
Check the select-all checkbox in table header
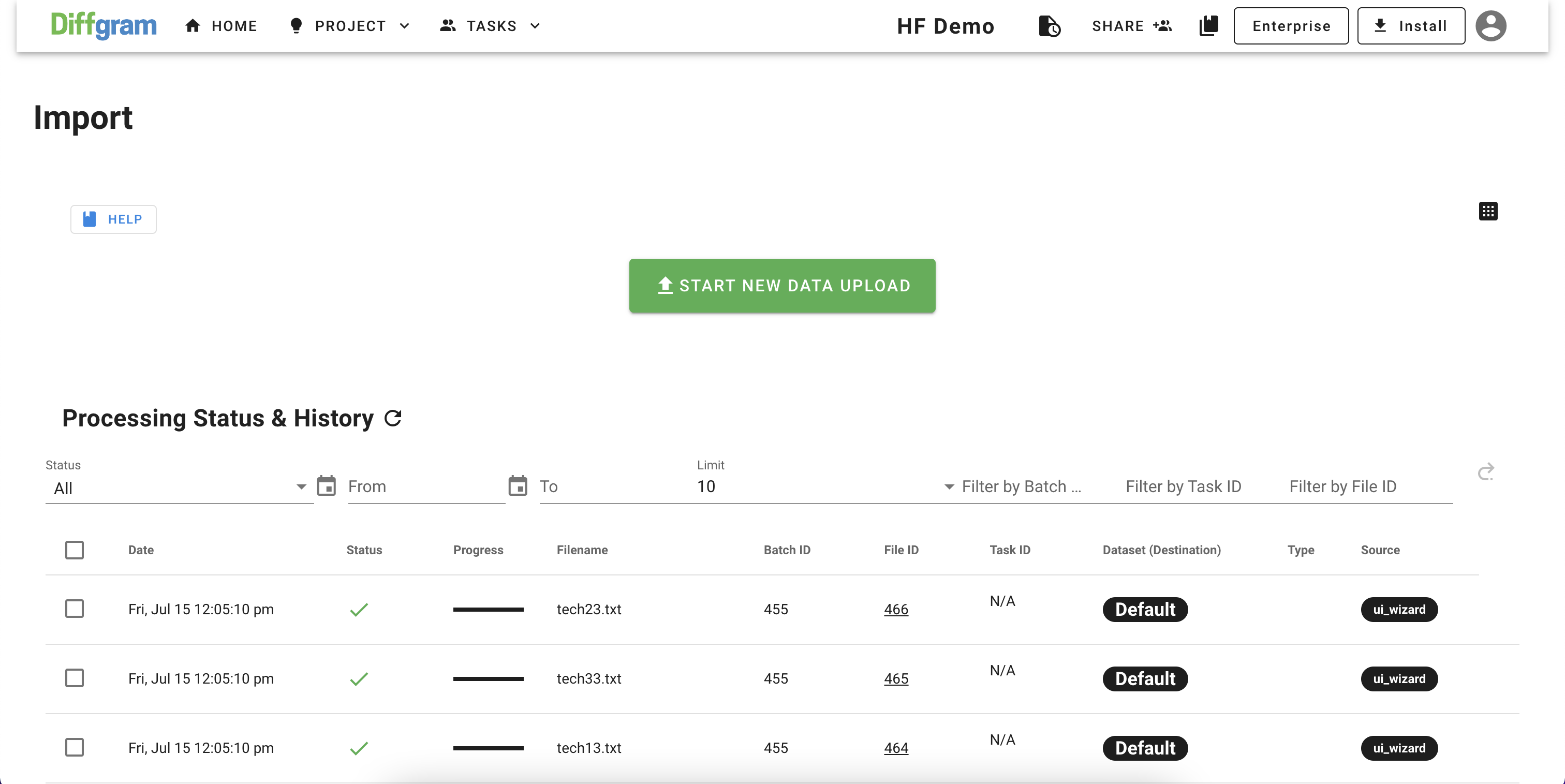75,550
